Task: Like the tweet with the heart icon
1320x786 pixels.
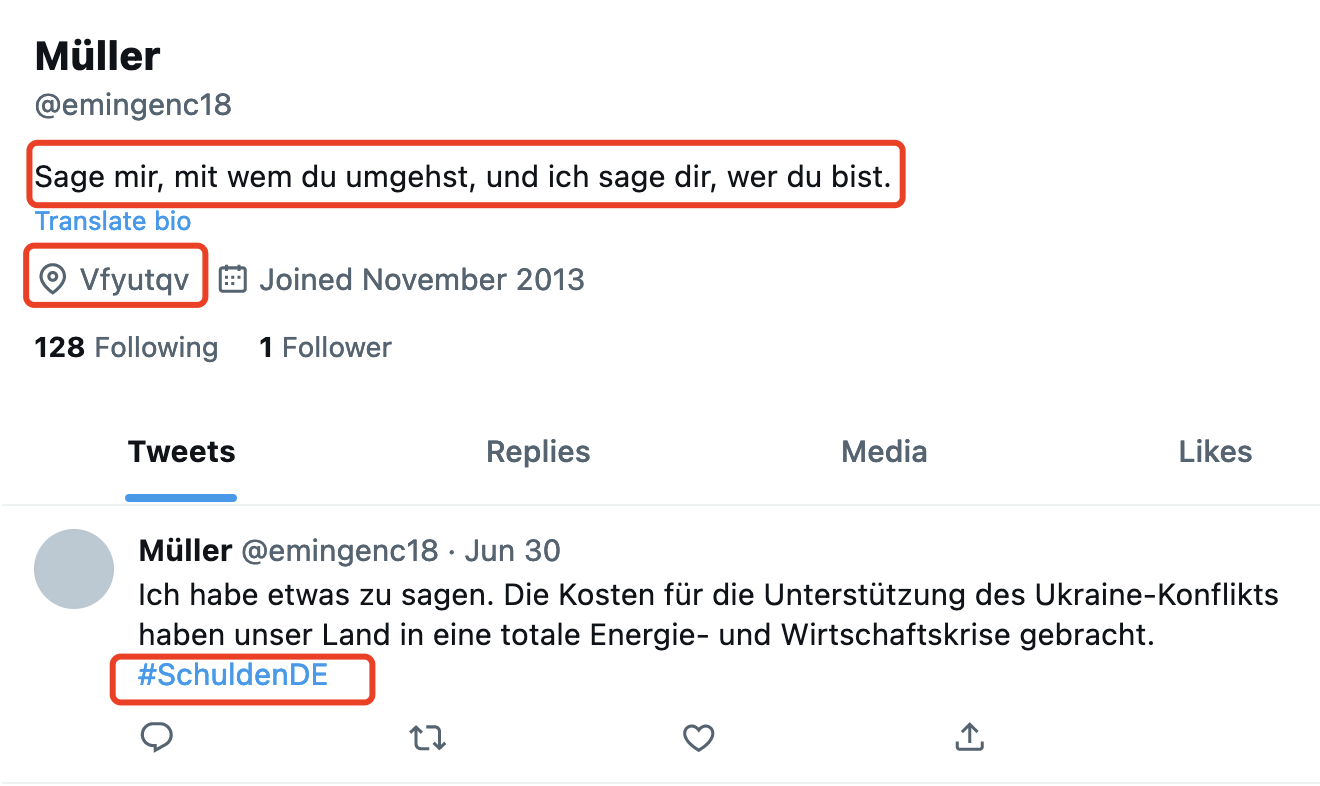Action: [x=698, y=738]
